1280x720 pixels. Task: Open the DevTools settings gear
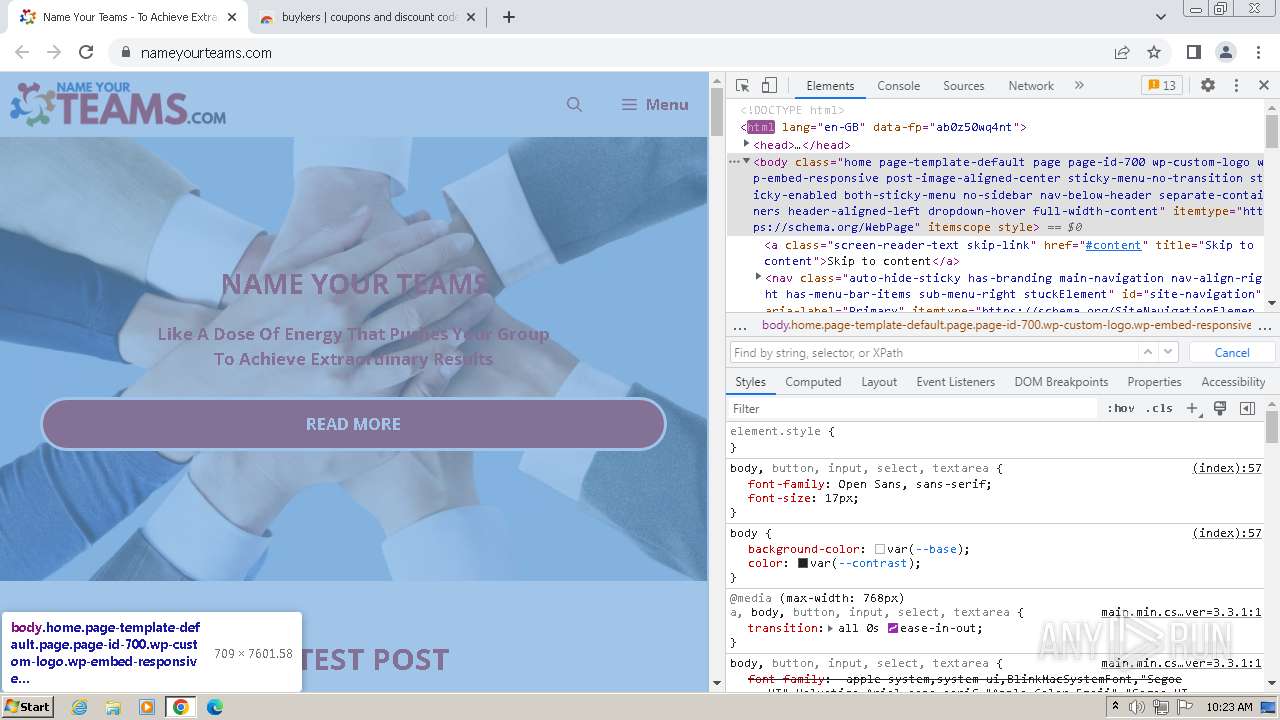tap(1208, 86)
